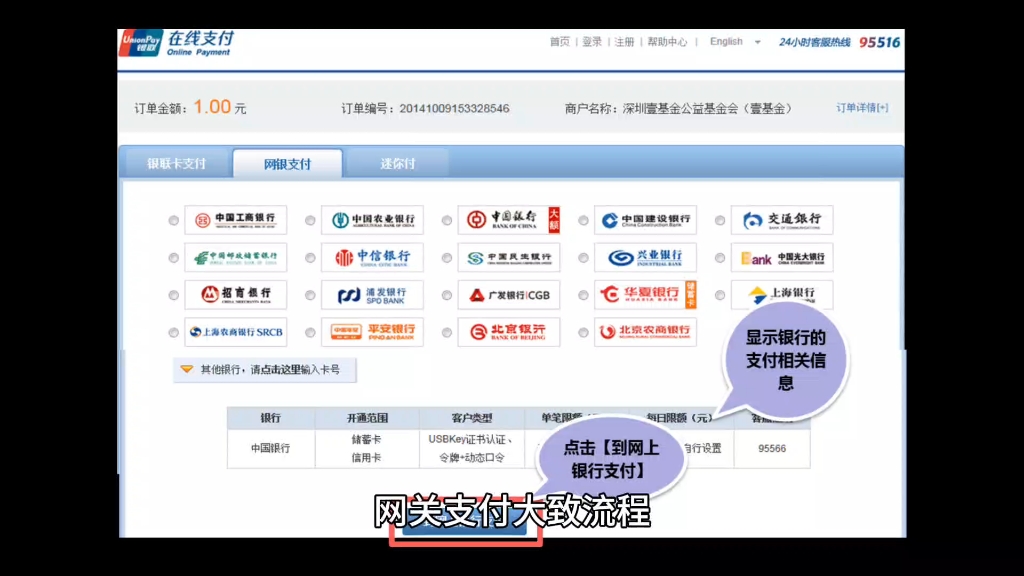Screen dimensions: 1024x576
Task: Select the 平安银行 bank logo
Action: (x=372, y=332)
